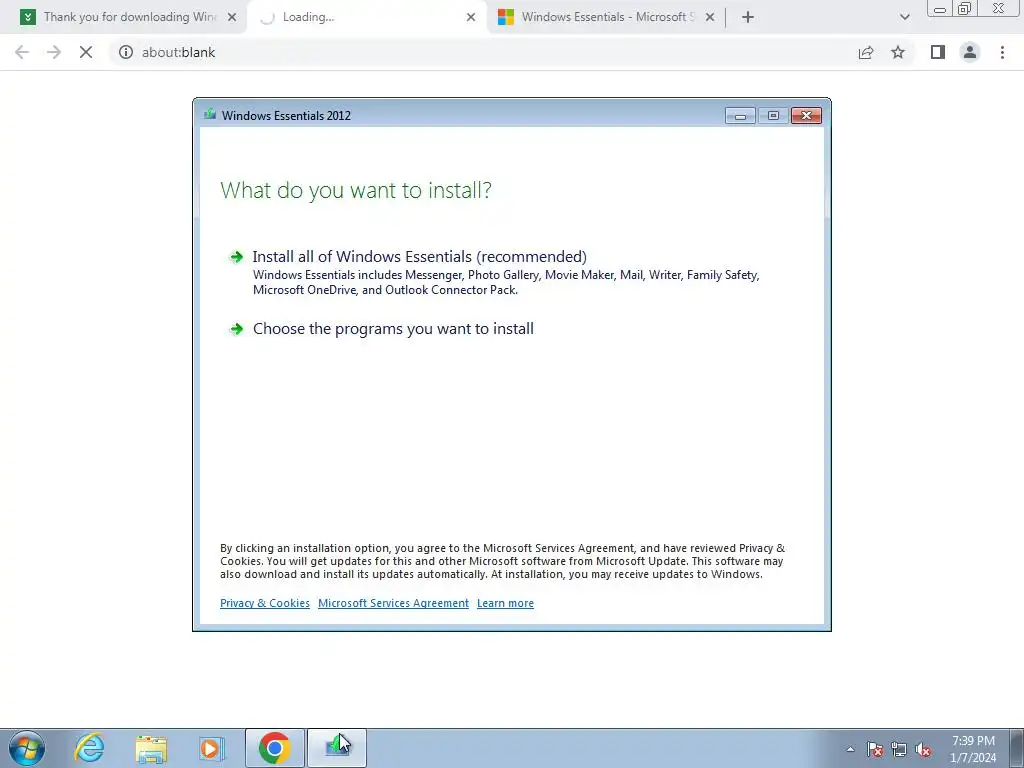Close the Windows Essentials - Microsoft tab
The image size is (1024, 768).
click(710, 17)
